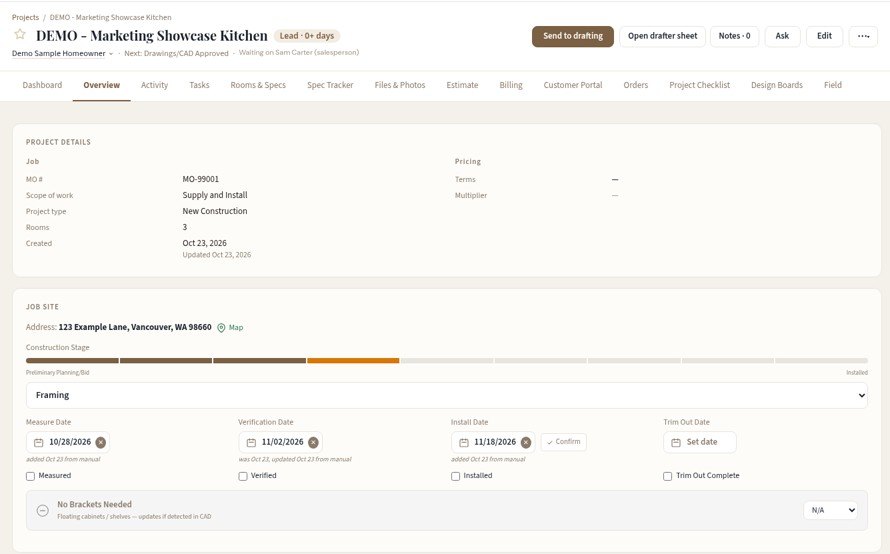This screenshot has width=890, height=554.
Task: Click the address 123 Example Lane
Action: tap(135, 328)
